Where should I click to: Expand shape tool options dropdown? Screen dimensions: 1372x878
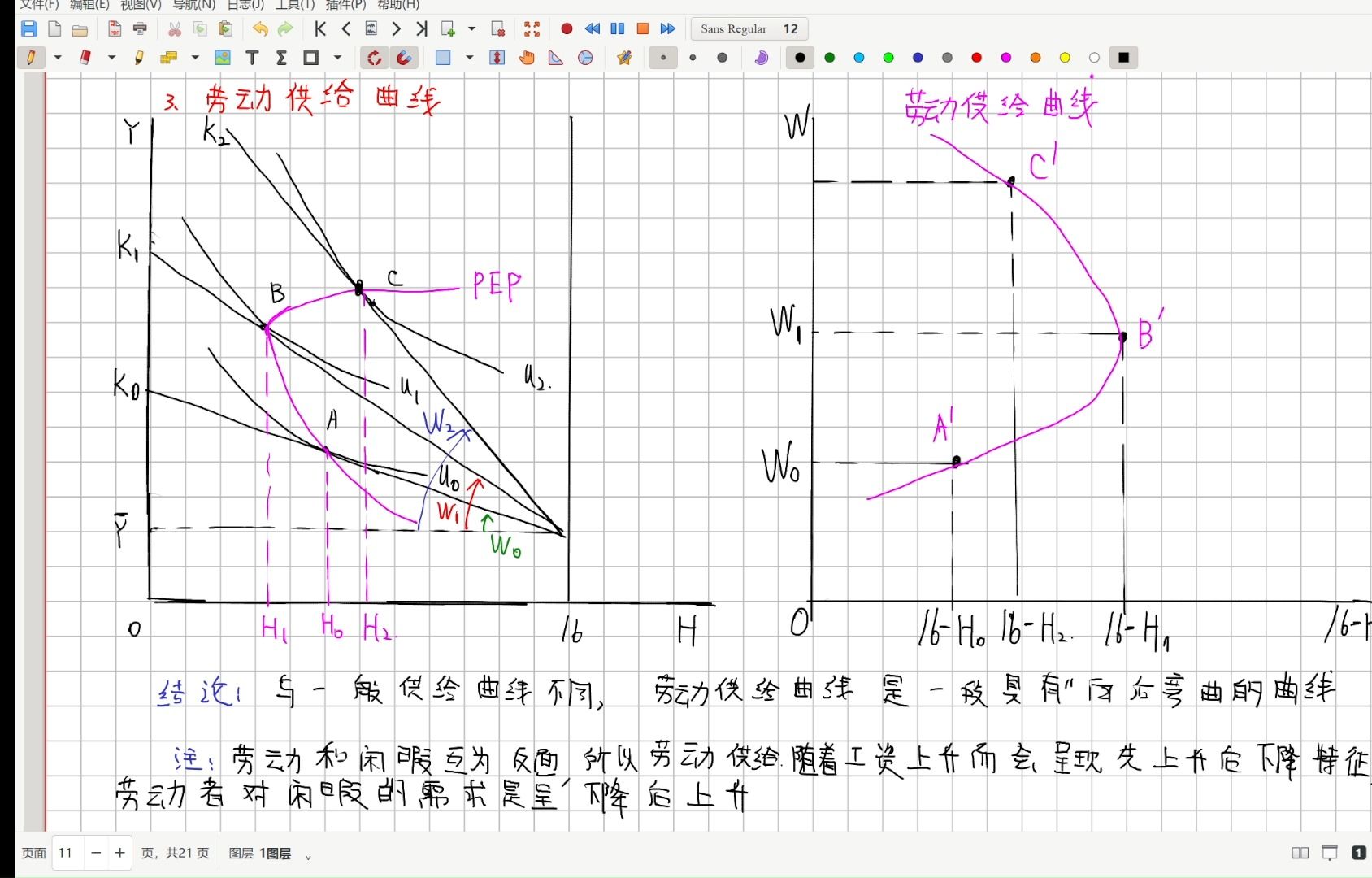click(337, 58)
